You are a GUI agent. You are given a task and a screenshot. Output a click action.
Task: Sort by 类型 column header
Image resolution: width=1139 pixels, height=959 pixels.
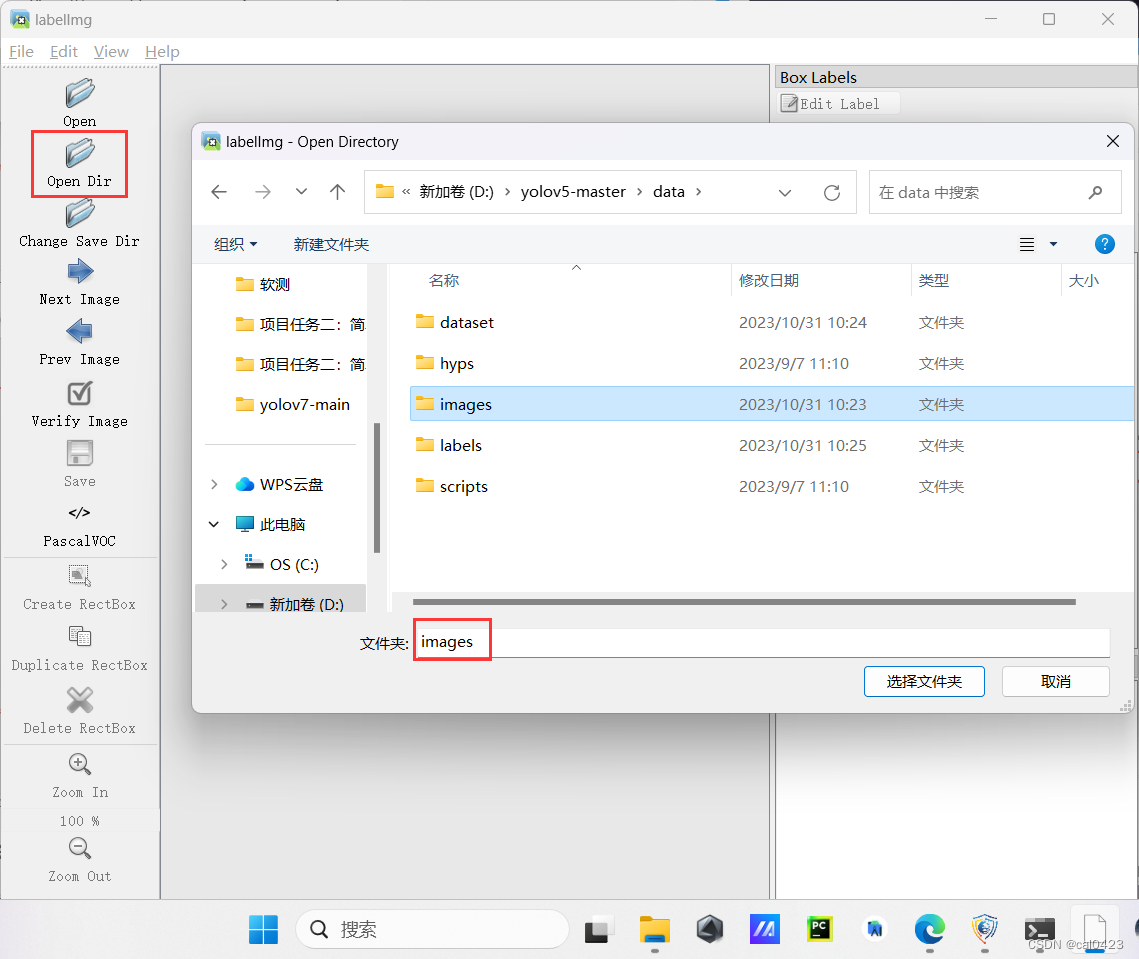pyautogui.click(x=933, y=280)
